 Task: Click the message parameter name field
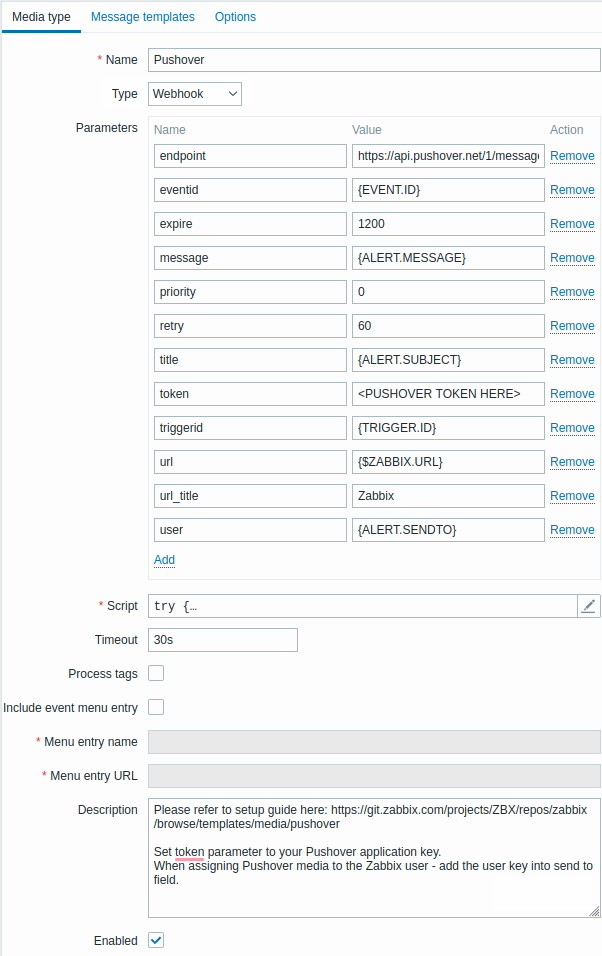[x=250, y=258]
